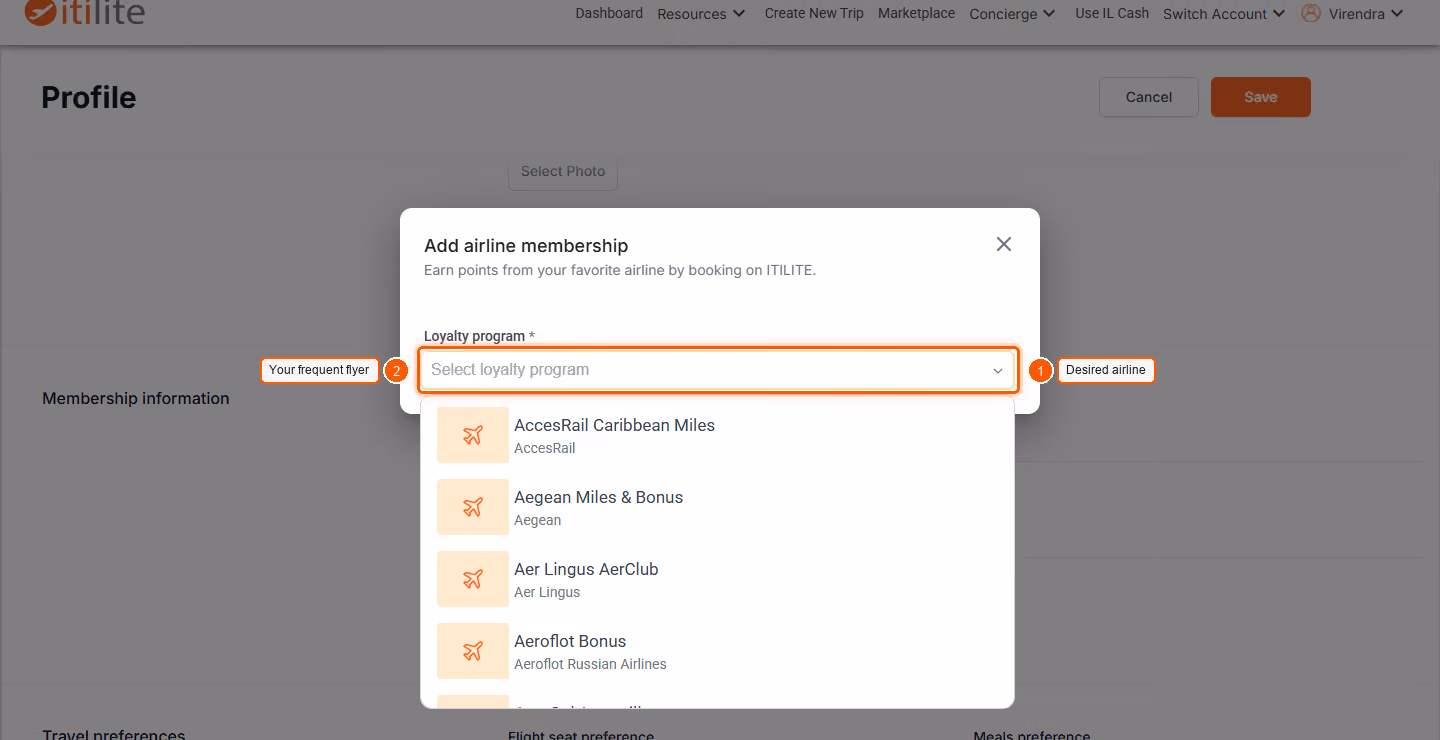The image size is (1440, 740).
Task: Click the Cancel button
Action: (1149, 97)
